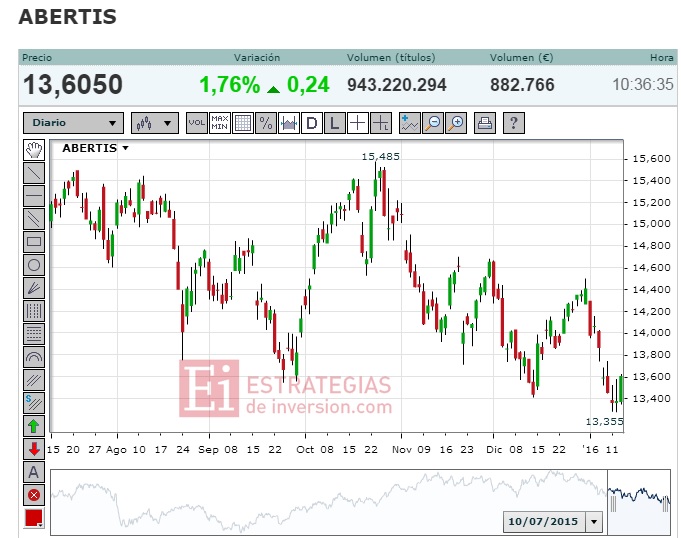Zoom out of the chart
Viewport: 681px width, 538px height.
433,123
